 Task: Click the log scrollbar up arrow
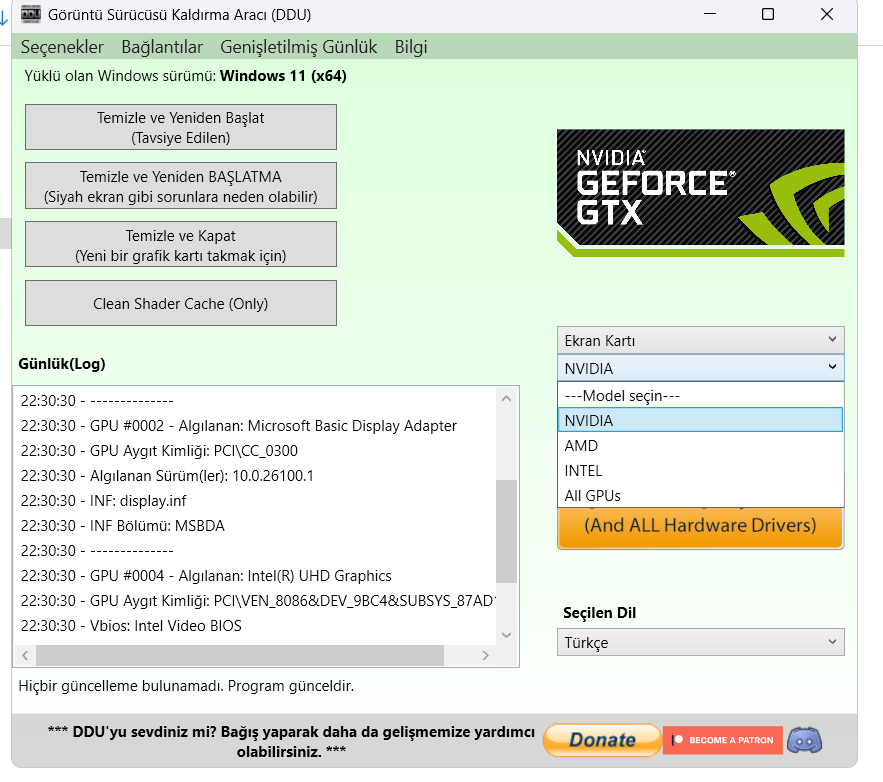[506, 399]
